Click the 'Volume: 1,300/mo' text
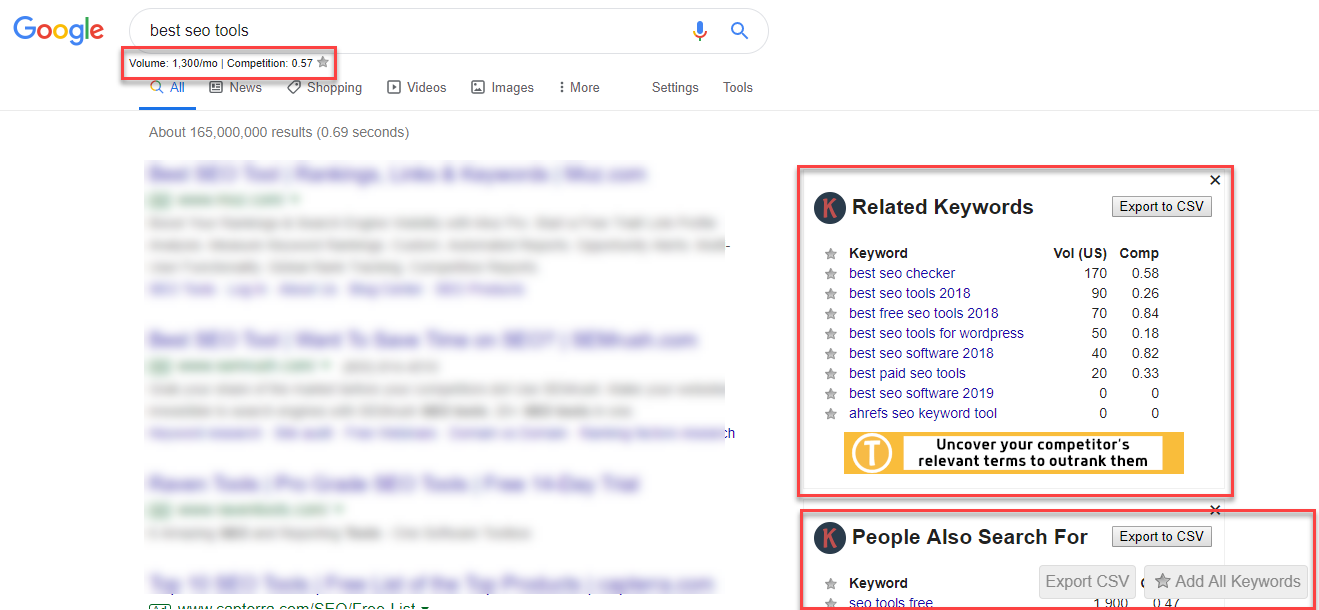 (172, 63)
